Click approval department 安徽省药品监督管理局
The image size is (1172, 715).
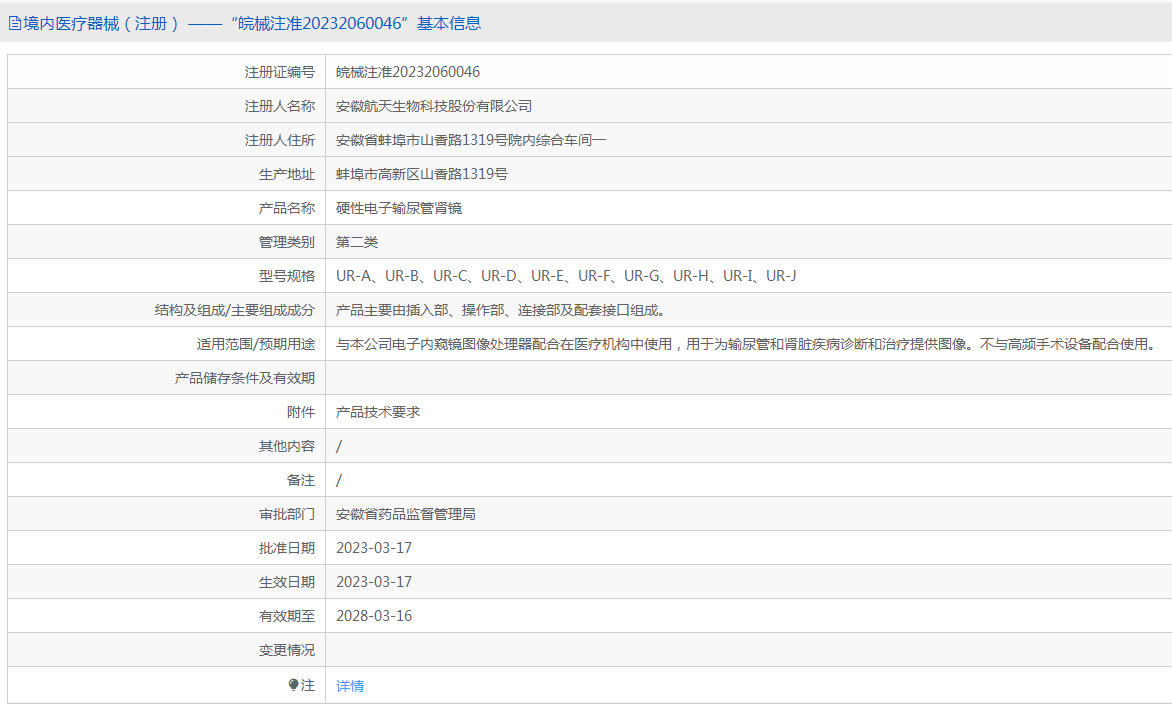[405, 514]
